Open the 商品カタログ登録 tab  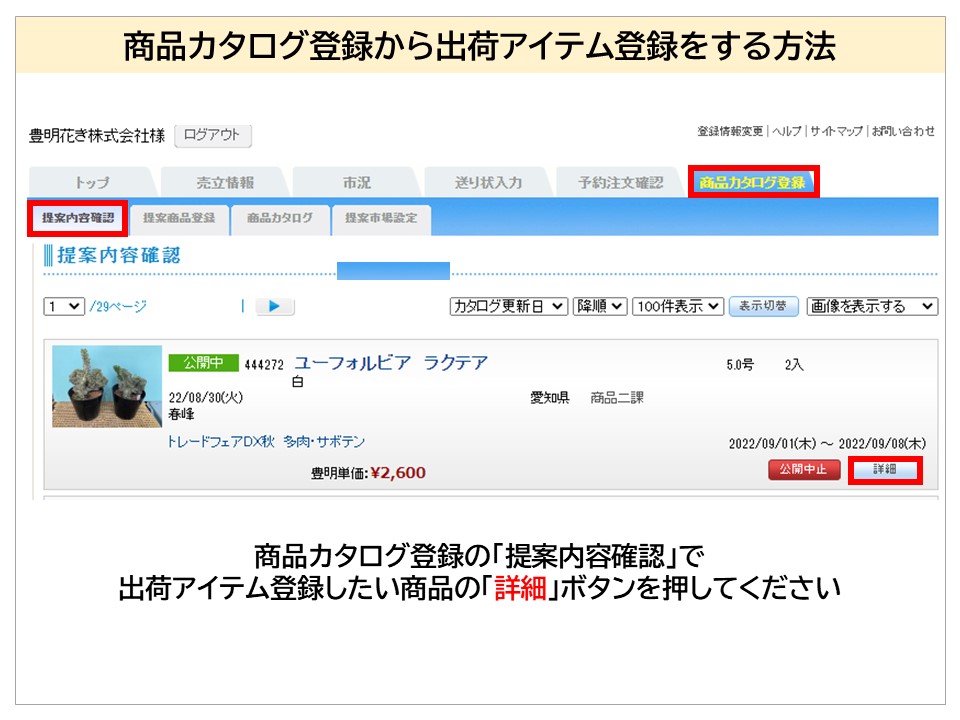click(x=752, y=182)
